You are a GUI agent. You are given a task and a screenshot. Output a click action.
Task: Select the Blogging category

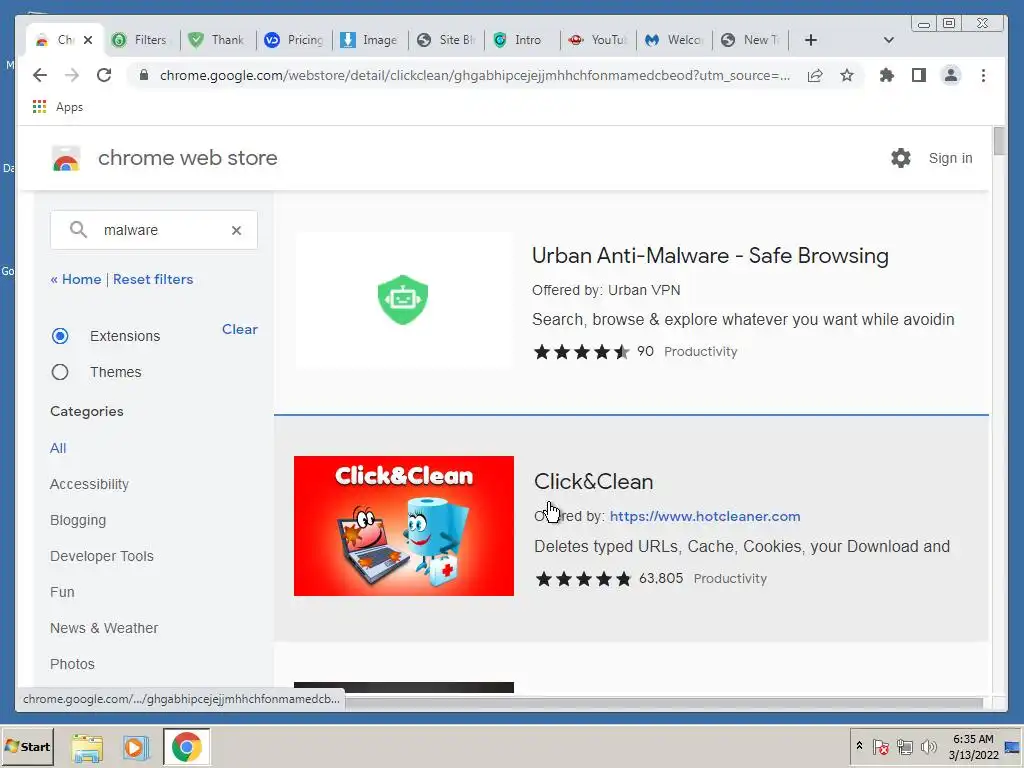[78, 520]
